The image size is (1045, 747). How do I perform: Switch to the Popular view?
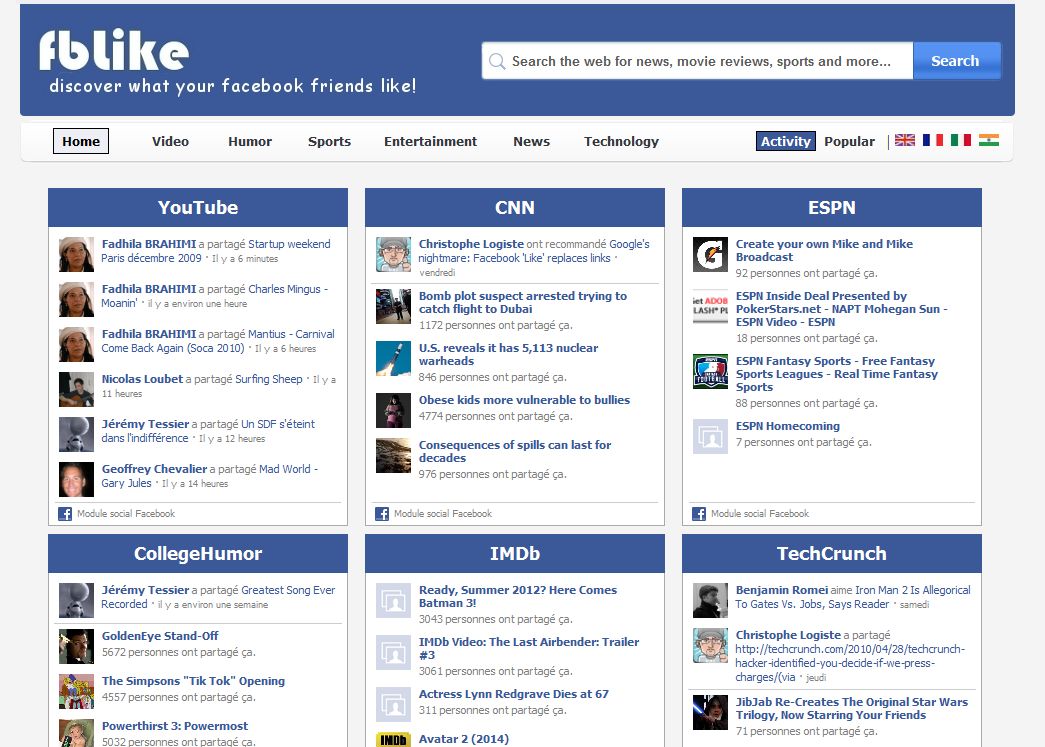coord(849,141)
